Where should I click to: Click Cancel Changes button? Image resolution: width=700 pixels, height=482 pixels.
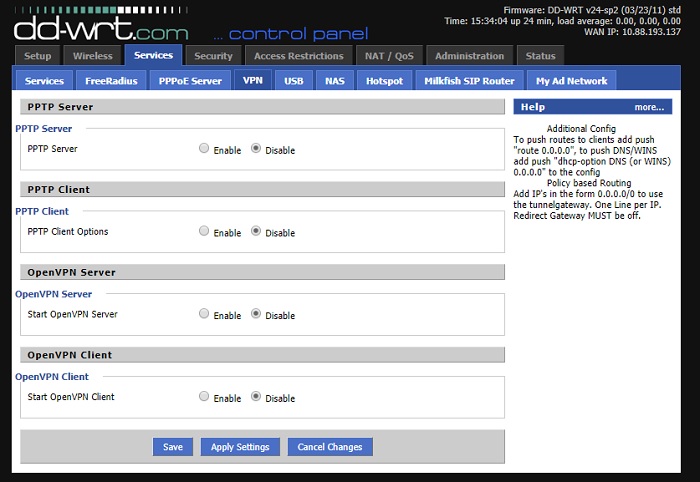[330, 447]
